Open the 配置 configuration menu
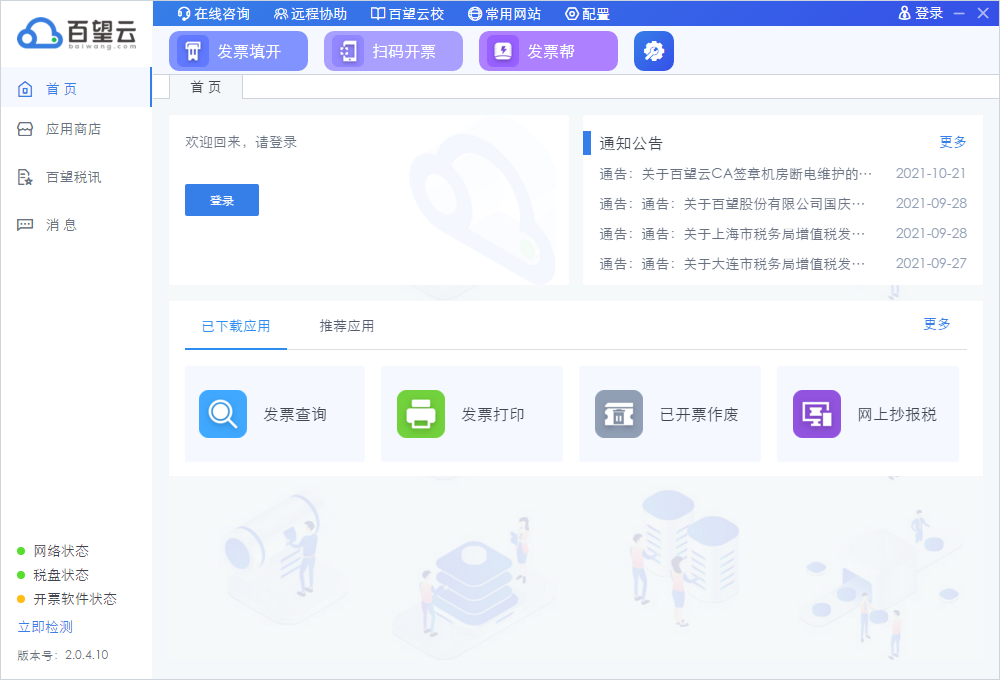The width and height of the screenshot is (1000, 680). coord(587,14)
